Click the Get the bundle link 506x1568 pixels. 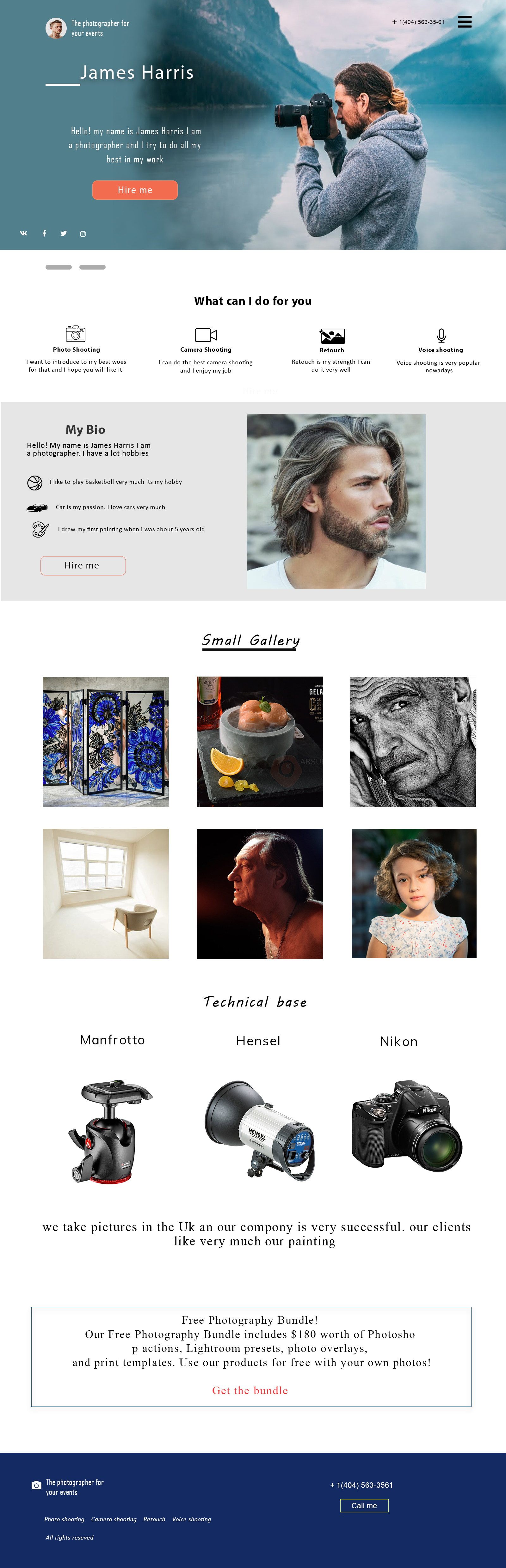click(x=250, y=1390)
